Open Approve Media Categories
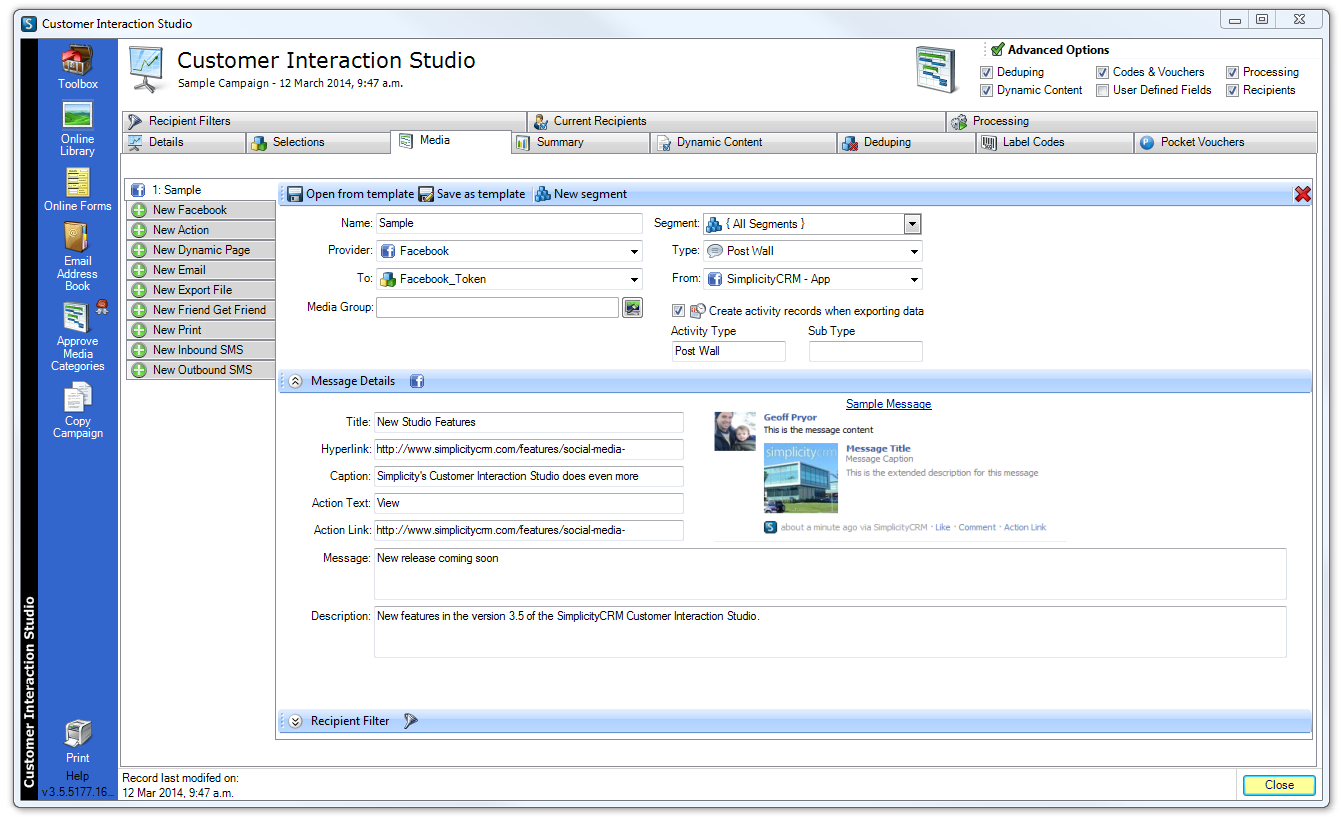The height and width of the screenshot is (817, 1341). 77,316
